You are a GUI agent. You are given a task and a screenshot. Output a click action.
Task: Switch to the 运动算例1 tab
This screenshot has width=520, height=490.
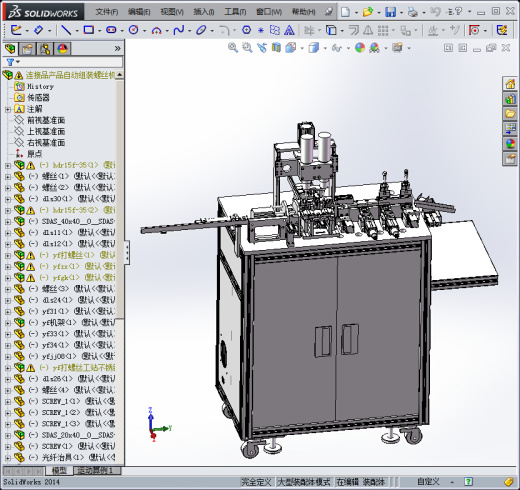[x=95, y=471]
